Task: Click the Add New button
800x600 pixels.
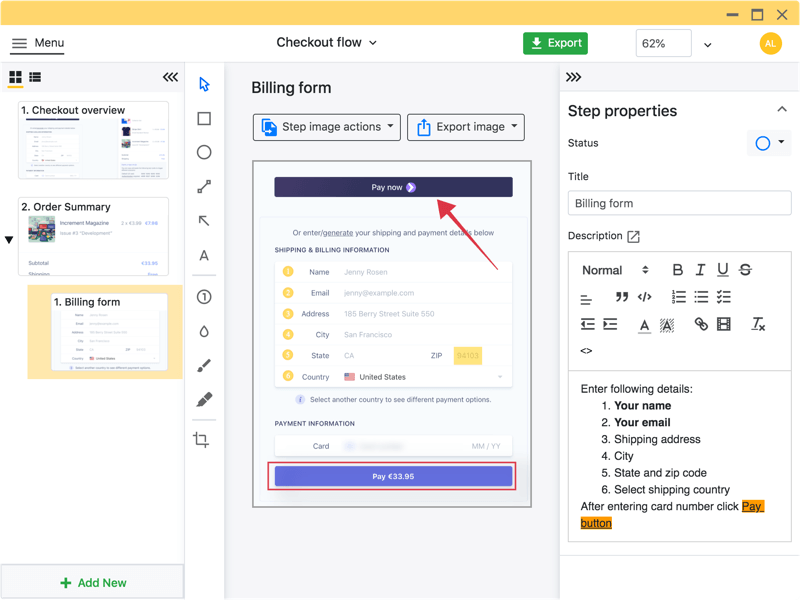Action: tap(92, 583)
